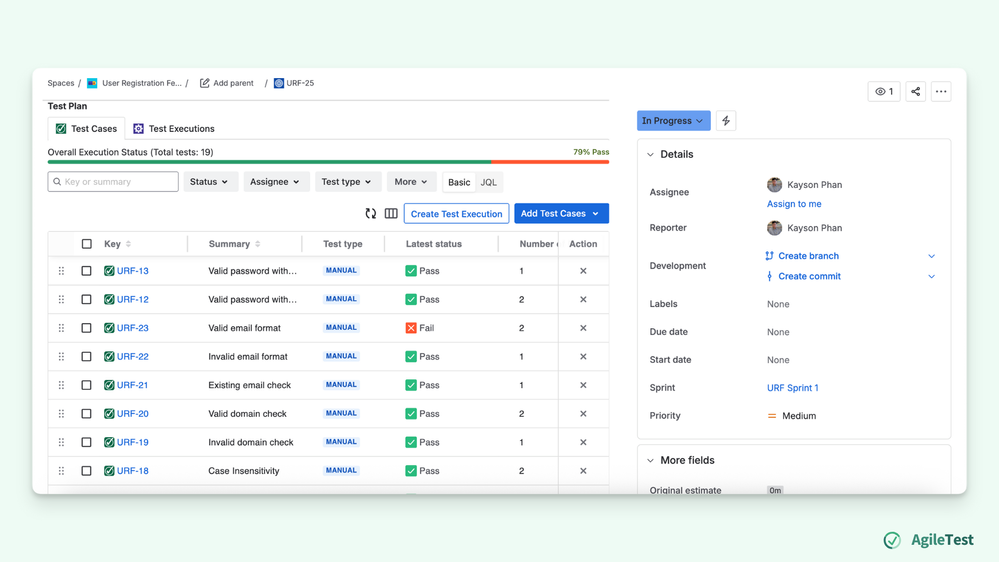999x562 pixels.
Task: Click the Due date None value
Action: point(778,332)
